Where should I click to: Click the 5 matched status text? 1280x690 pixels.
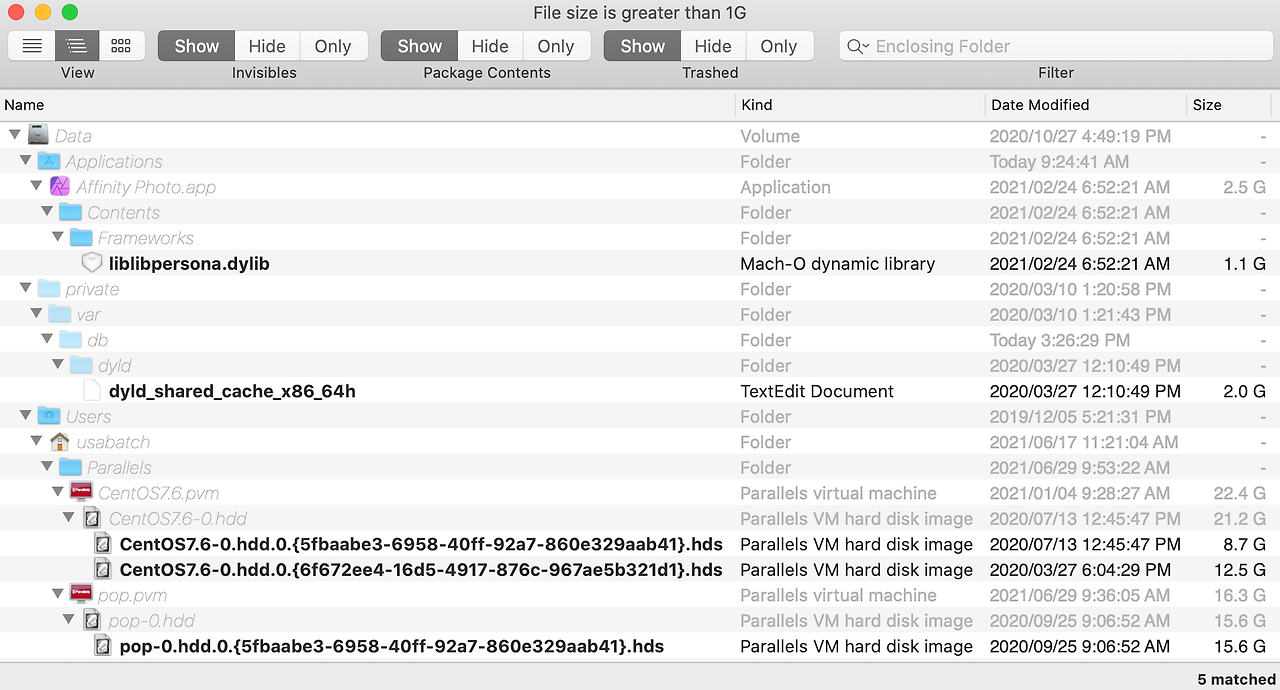coord(1236,679)
